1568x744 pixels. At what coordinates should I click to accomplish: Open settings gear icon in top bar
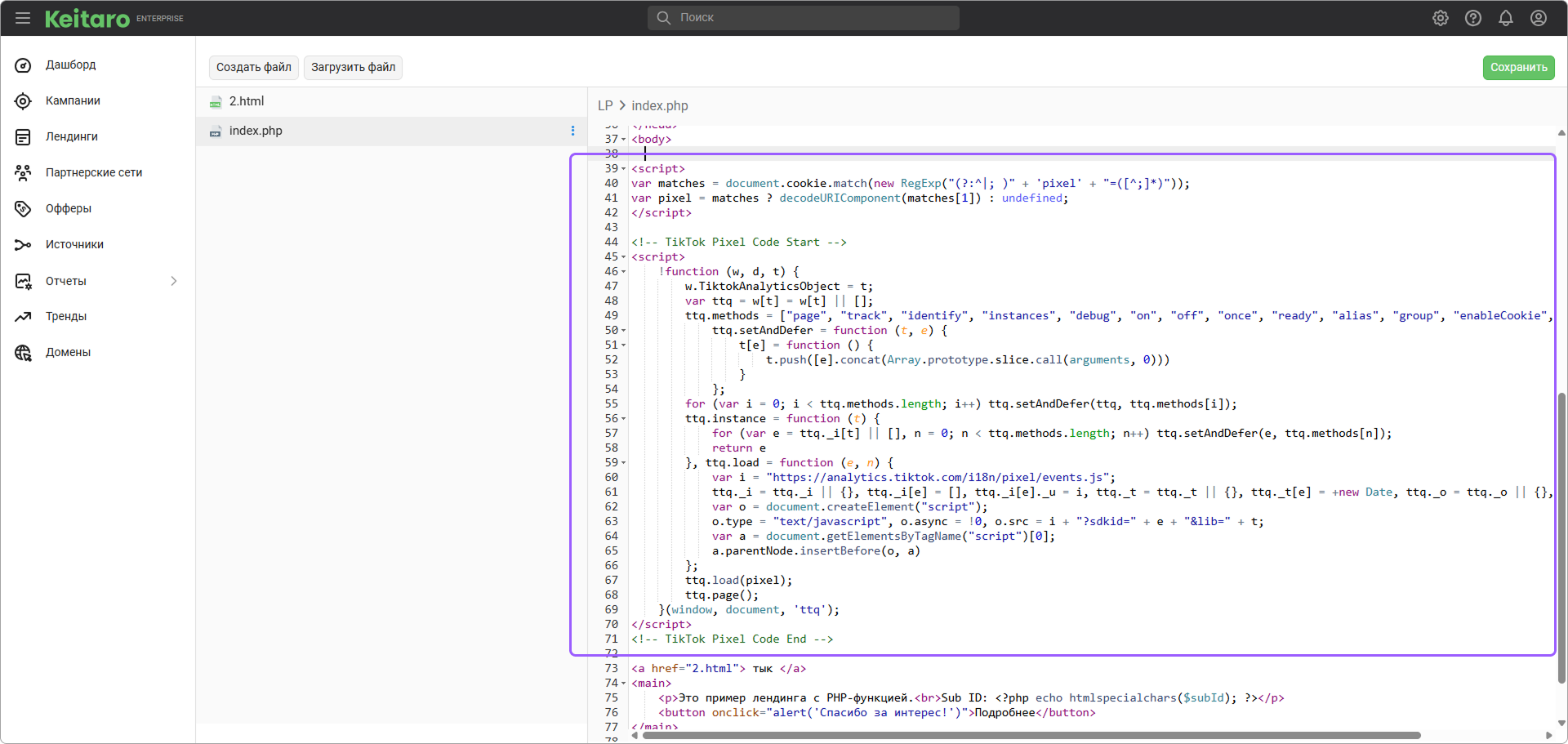1441,18
